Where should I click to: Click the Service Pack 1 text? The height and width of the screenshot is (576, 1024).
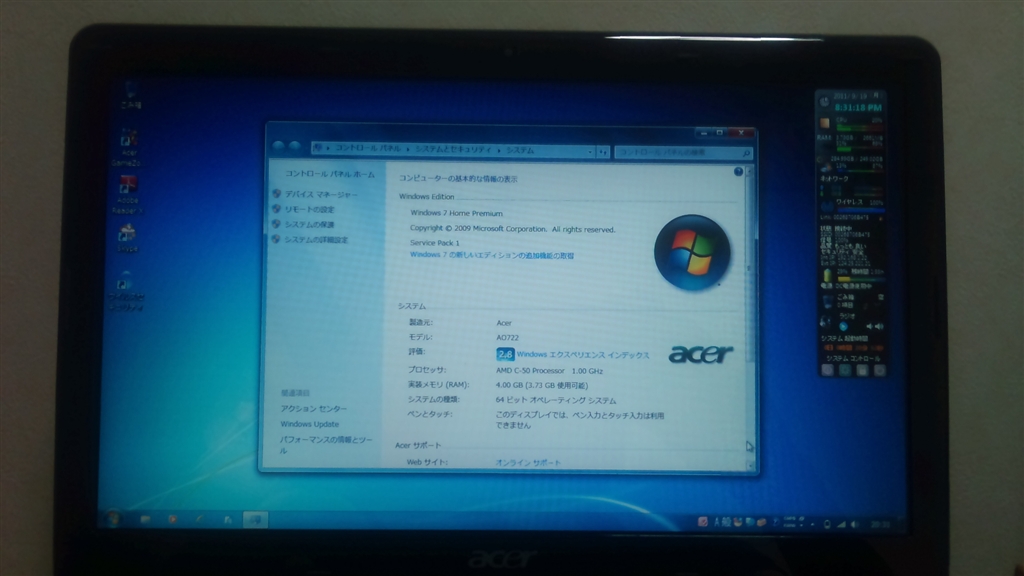point(434,242)
